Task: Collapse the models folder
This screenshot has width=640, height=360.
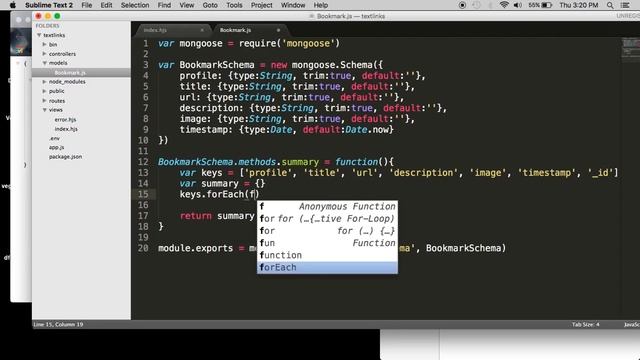Action: click(x=44, y=63)
